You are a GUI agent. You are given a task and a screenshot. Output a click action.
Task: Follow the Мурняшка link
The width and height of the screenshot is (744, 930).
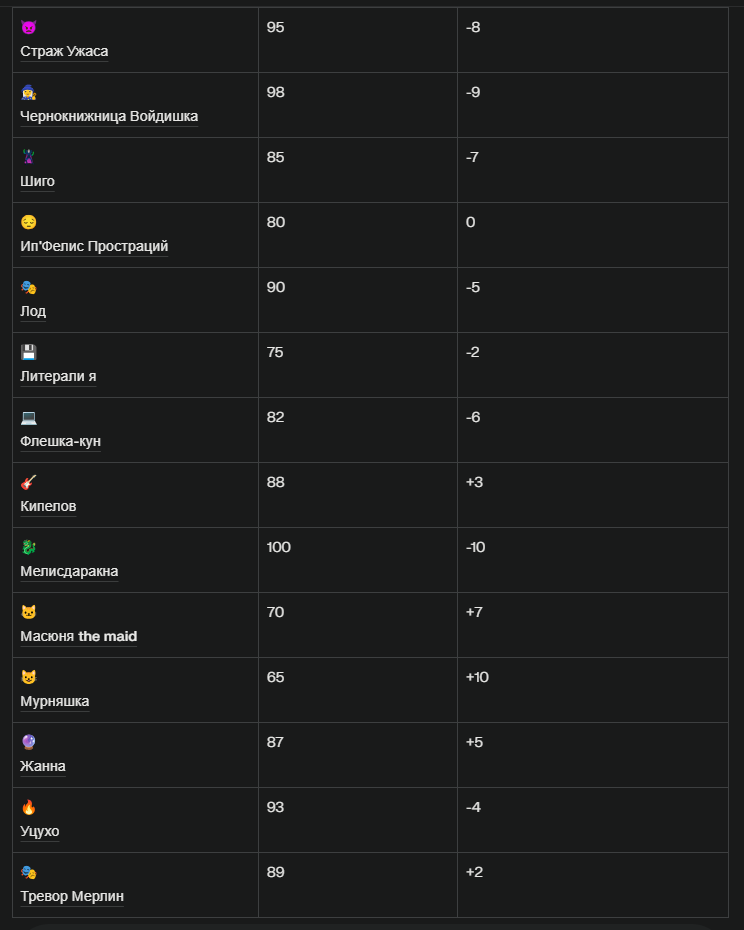55,702
